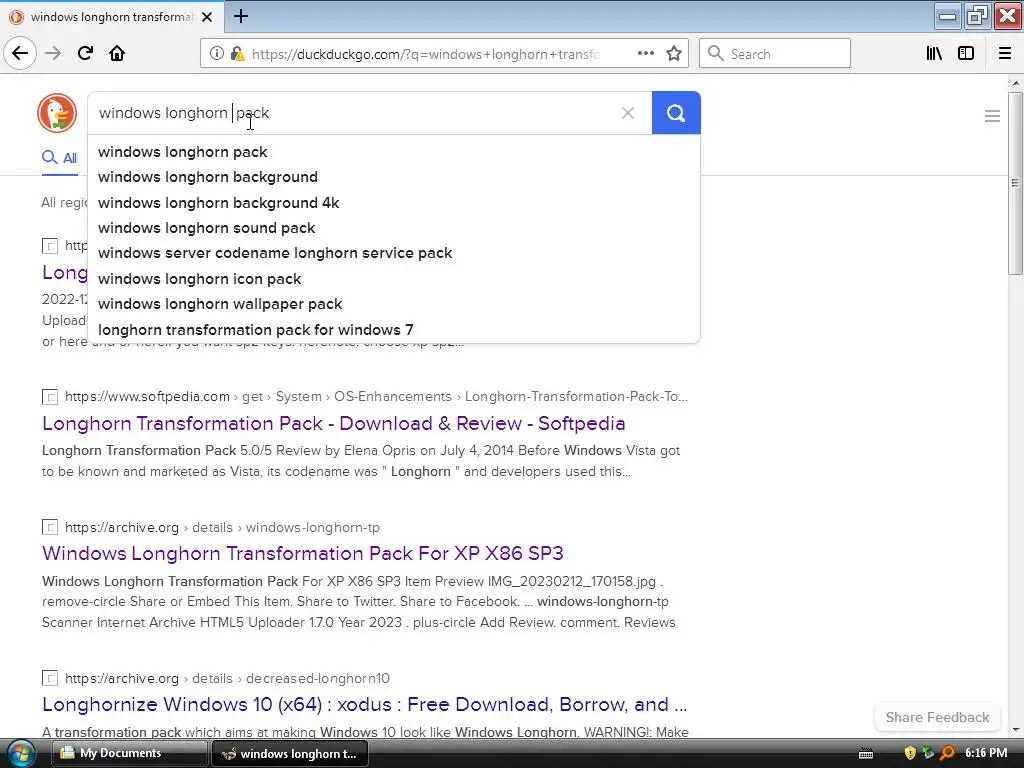
Task: Choose suggestion 'windows longhorn pack'
Action: click(394, 152)
